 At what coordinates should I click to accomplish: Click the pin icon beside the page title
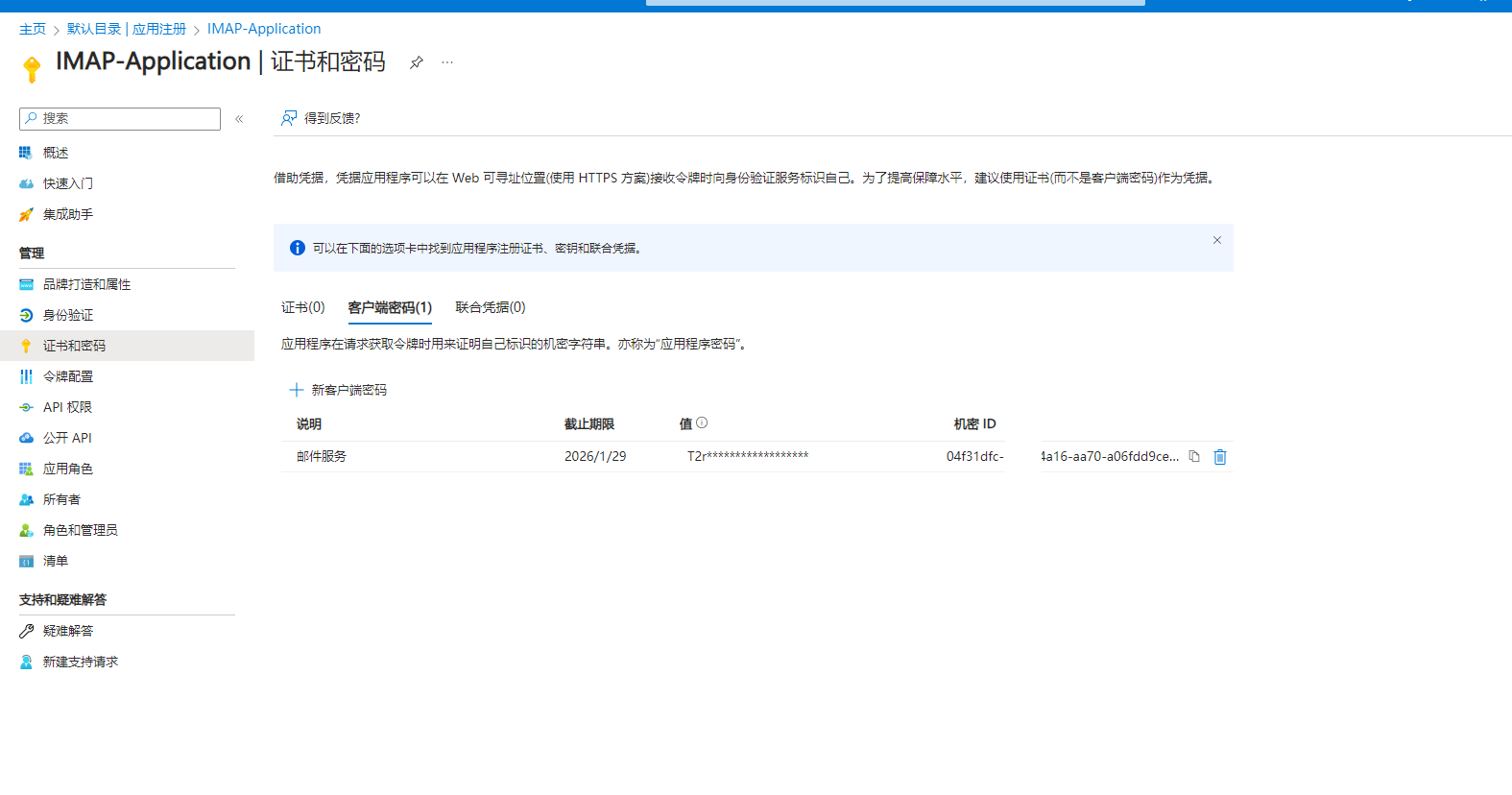[416, 62]
